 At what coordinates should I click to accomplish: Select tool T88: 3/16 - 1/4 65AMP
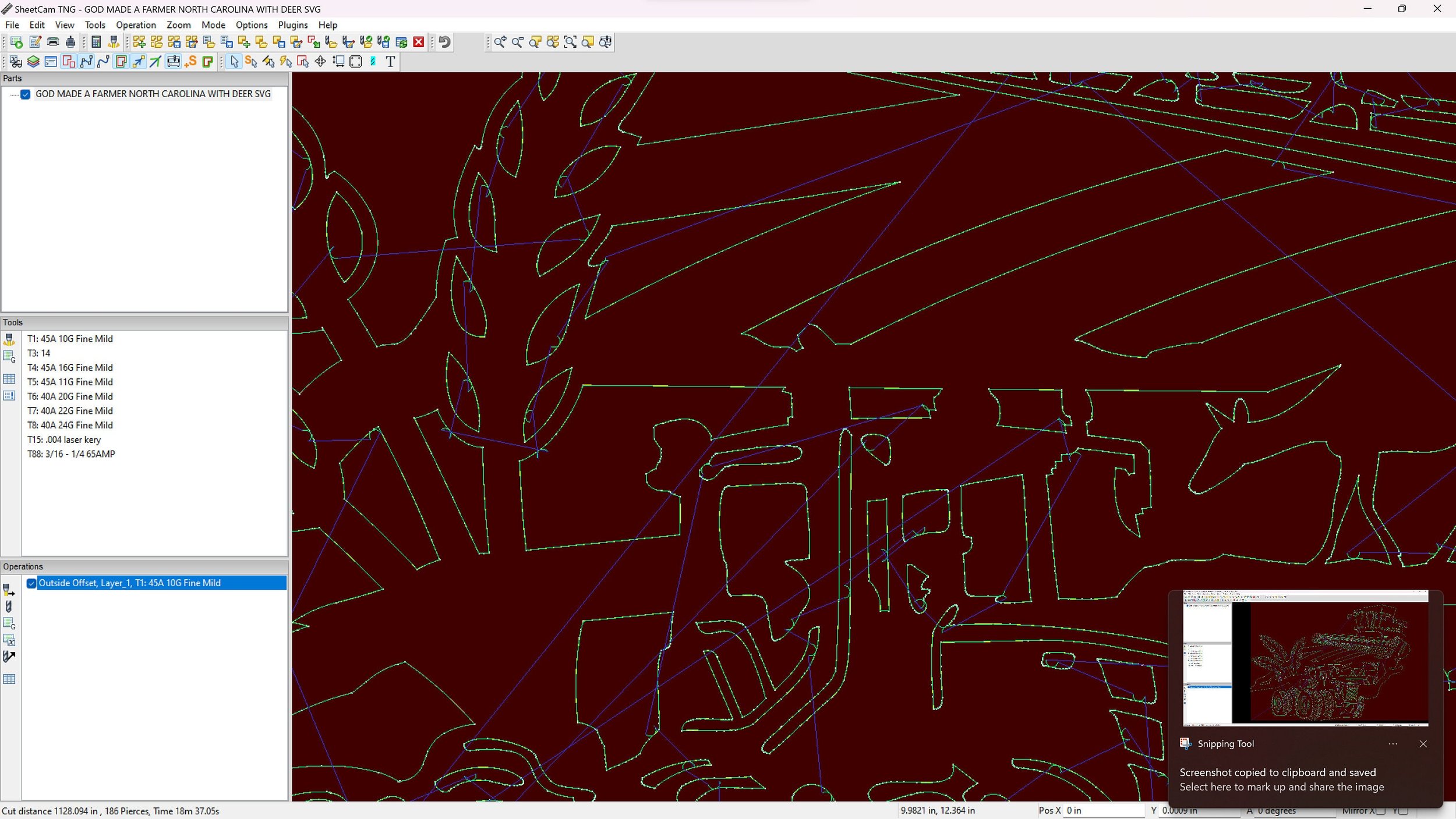(71, 454)
